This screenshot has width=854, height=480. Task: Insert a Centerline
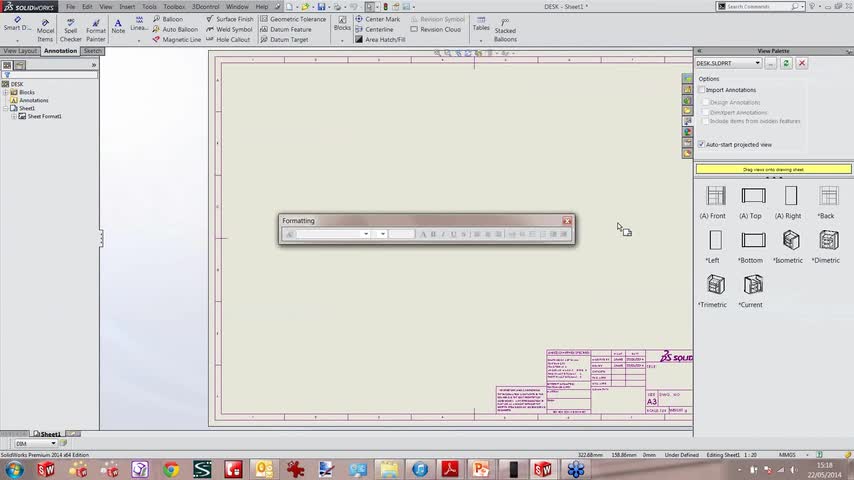tap(374, 29)
